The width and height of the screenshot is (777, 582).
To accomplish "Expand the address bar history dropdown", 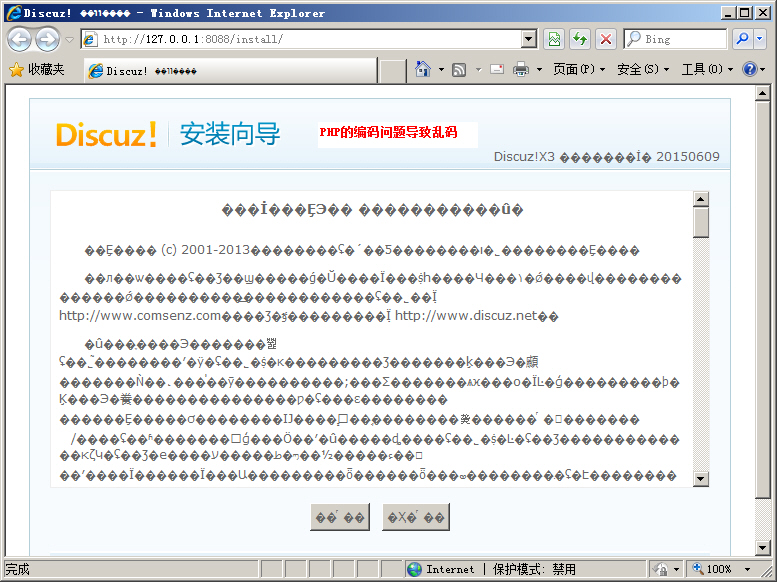I will click(529, 39).
